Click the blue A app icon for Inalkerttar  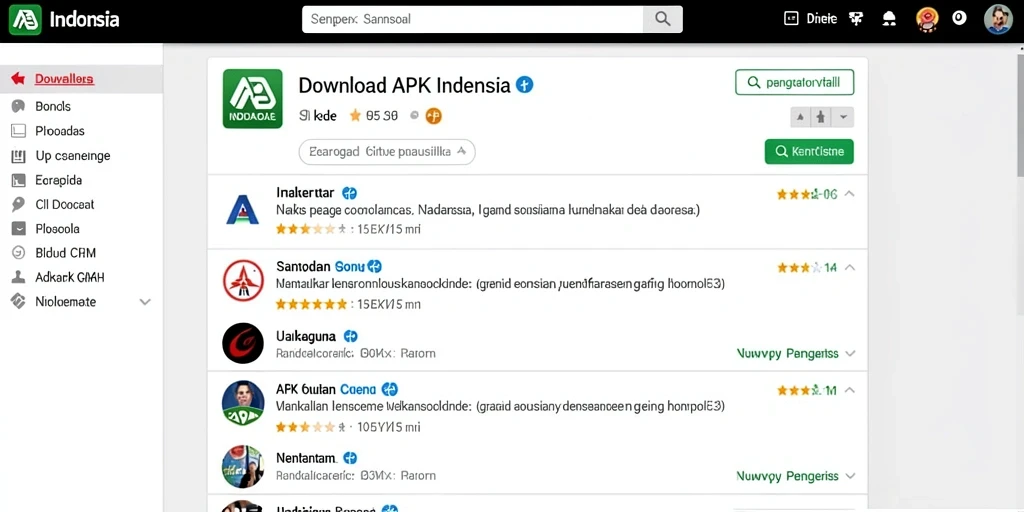(x=242, y=210)
